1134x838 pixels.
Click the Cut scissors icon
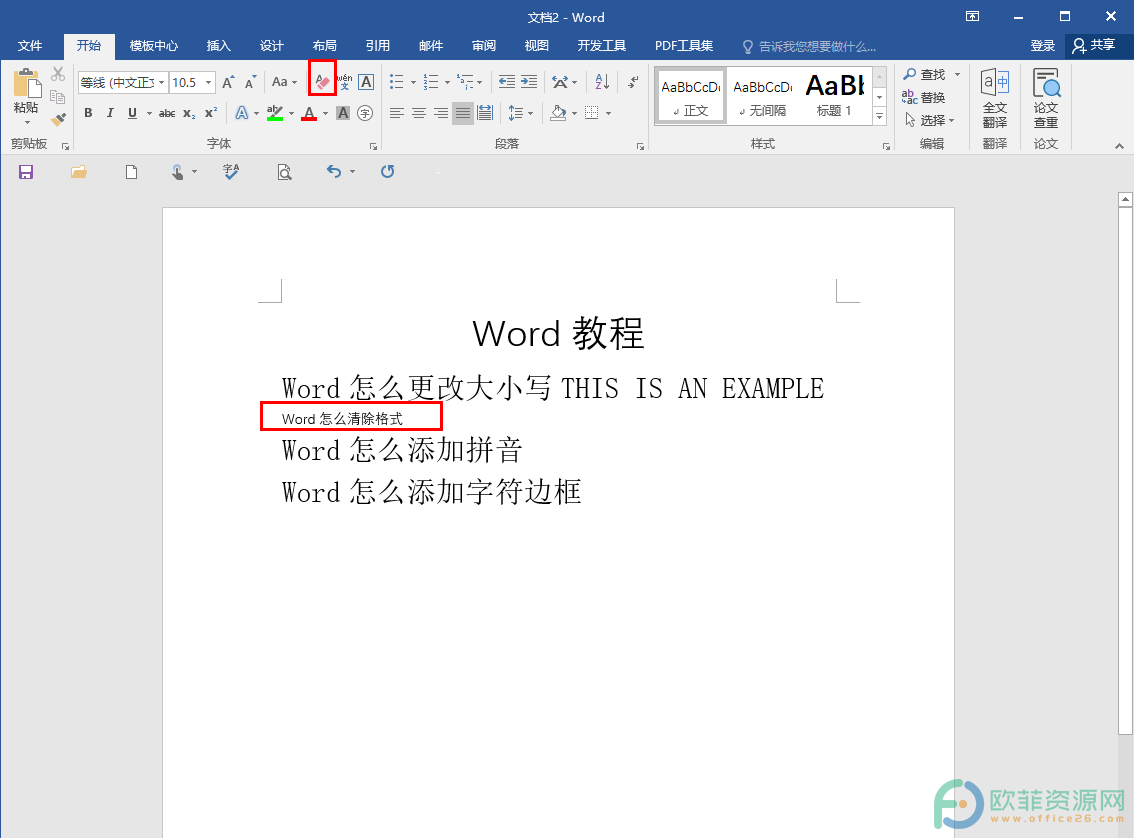point(58,74)
